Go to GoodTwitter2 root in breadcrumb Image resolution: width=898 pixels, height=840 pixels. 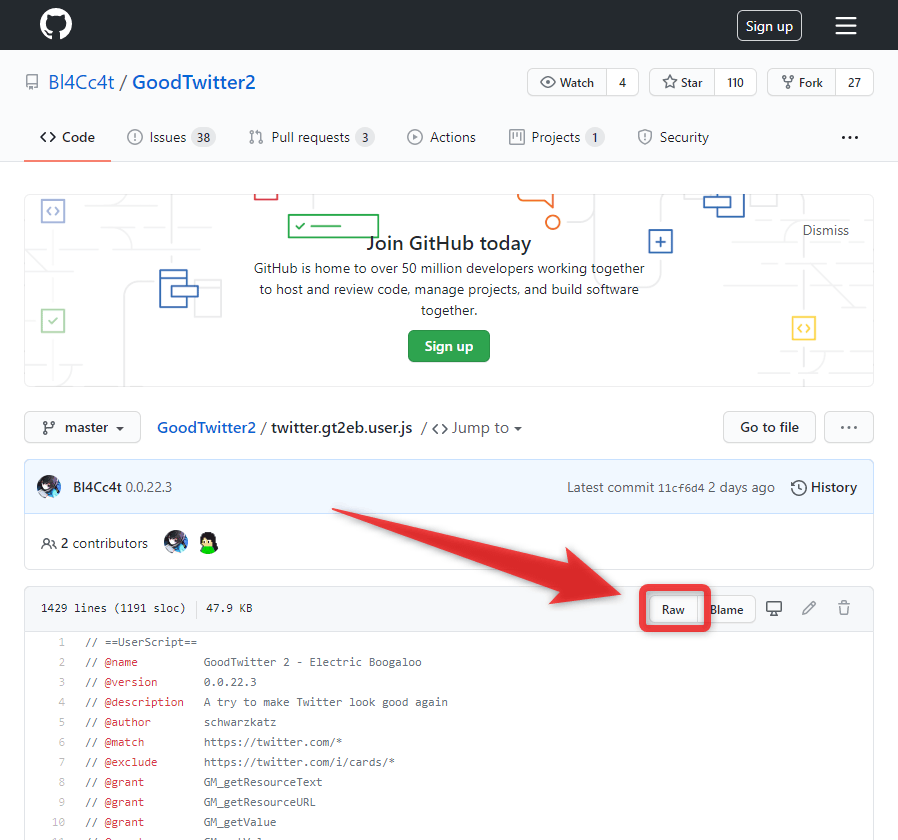[206, 428]
